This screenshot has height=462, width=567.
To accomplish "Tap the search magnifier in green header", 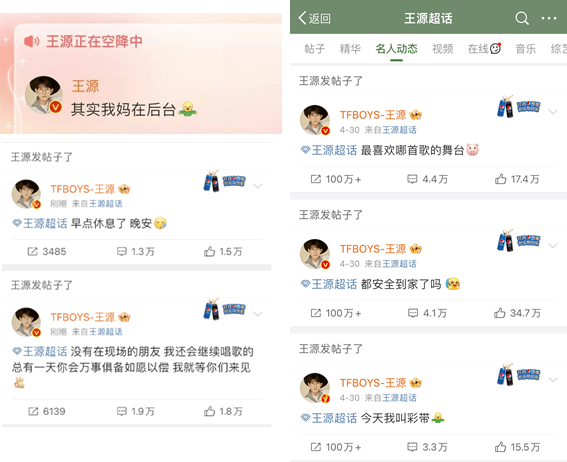I will [x=522, y=18].
